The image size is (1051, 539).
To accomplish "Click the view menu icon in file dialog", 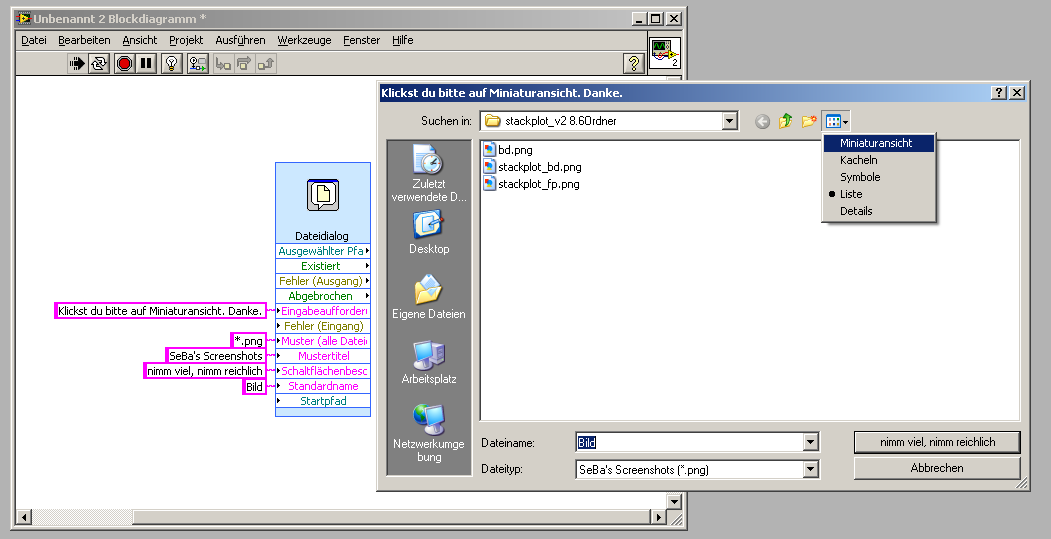I will 837,121.
